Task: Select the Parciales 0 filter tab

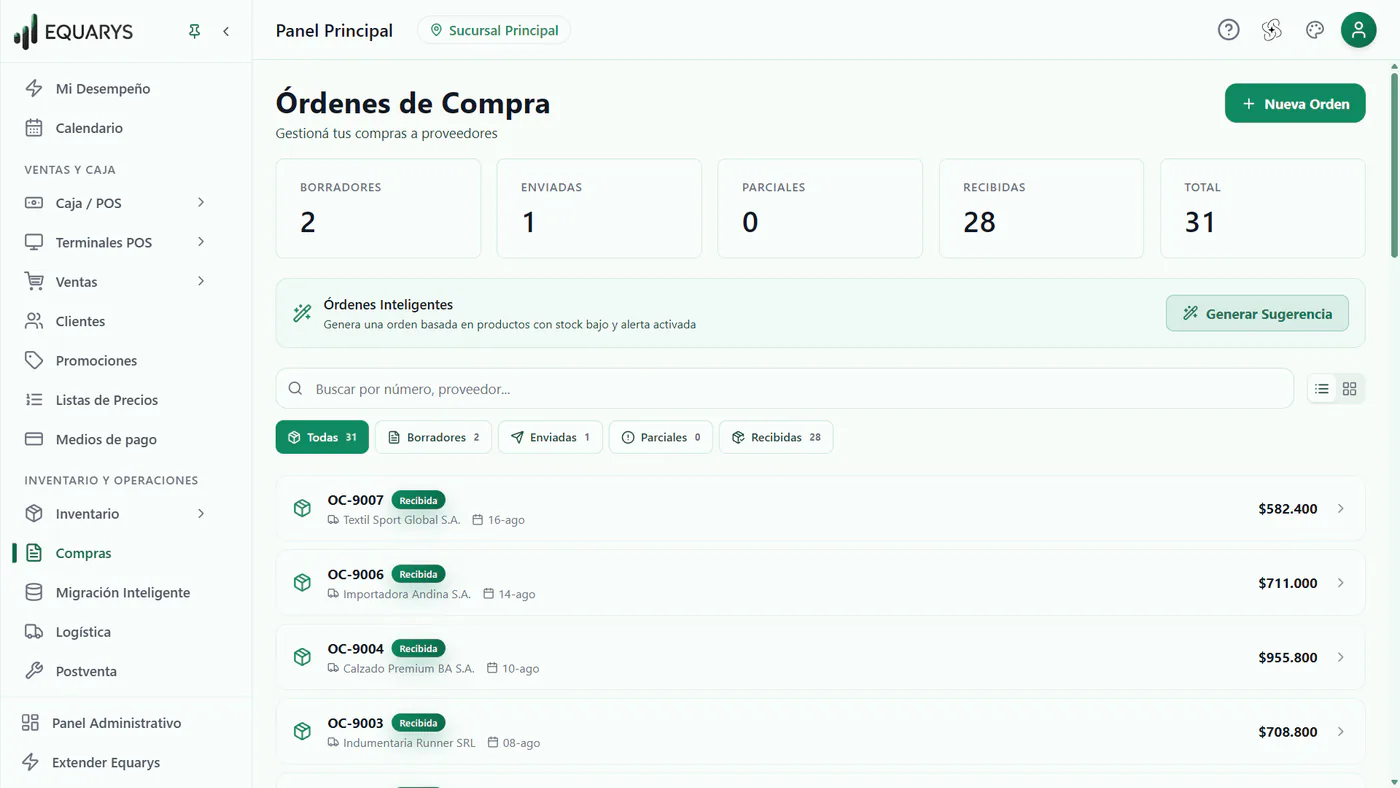Action: pyautogui.click(x=661, y=437)
